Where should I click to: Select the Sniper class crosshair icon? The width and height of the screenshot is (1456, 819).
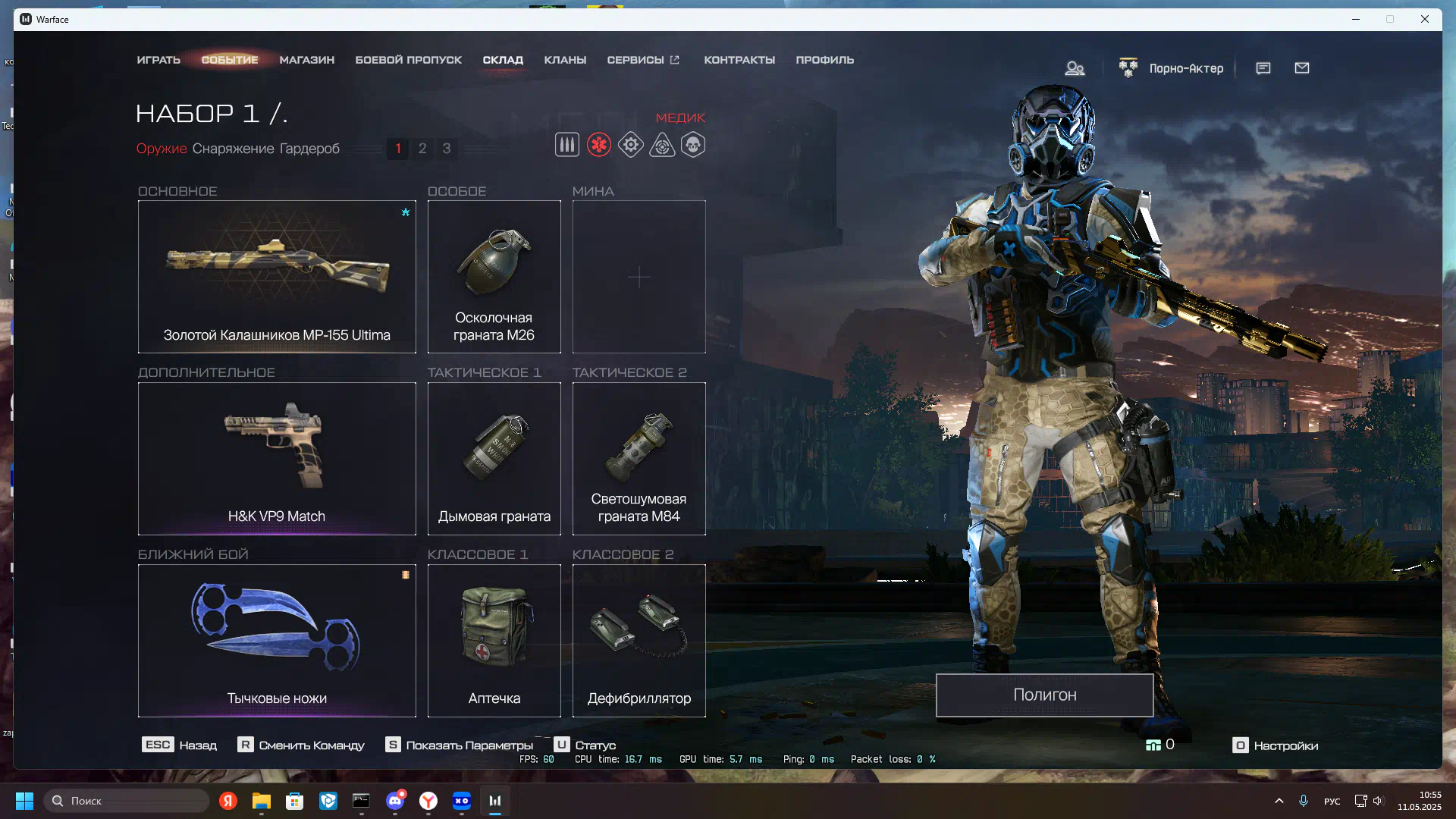pos(662,145)
